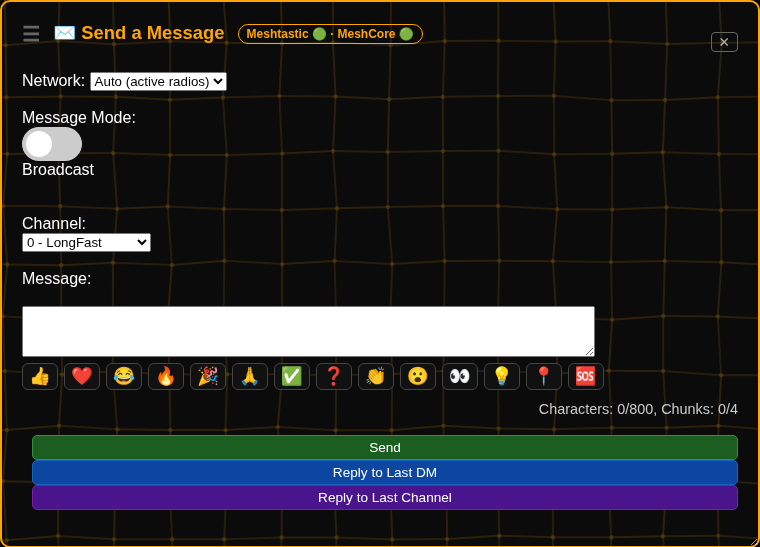The image size is (760, 547).
Task: Click the 'Channel:' label
Action: tap(54, 223)
